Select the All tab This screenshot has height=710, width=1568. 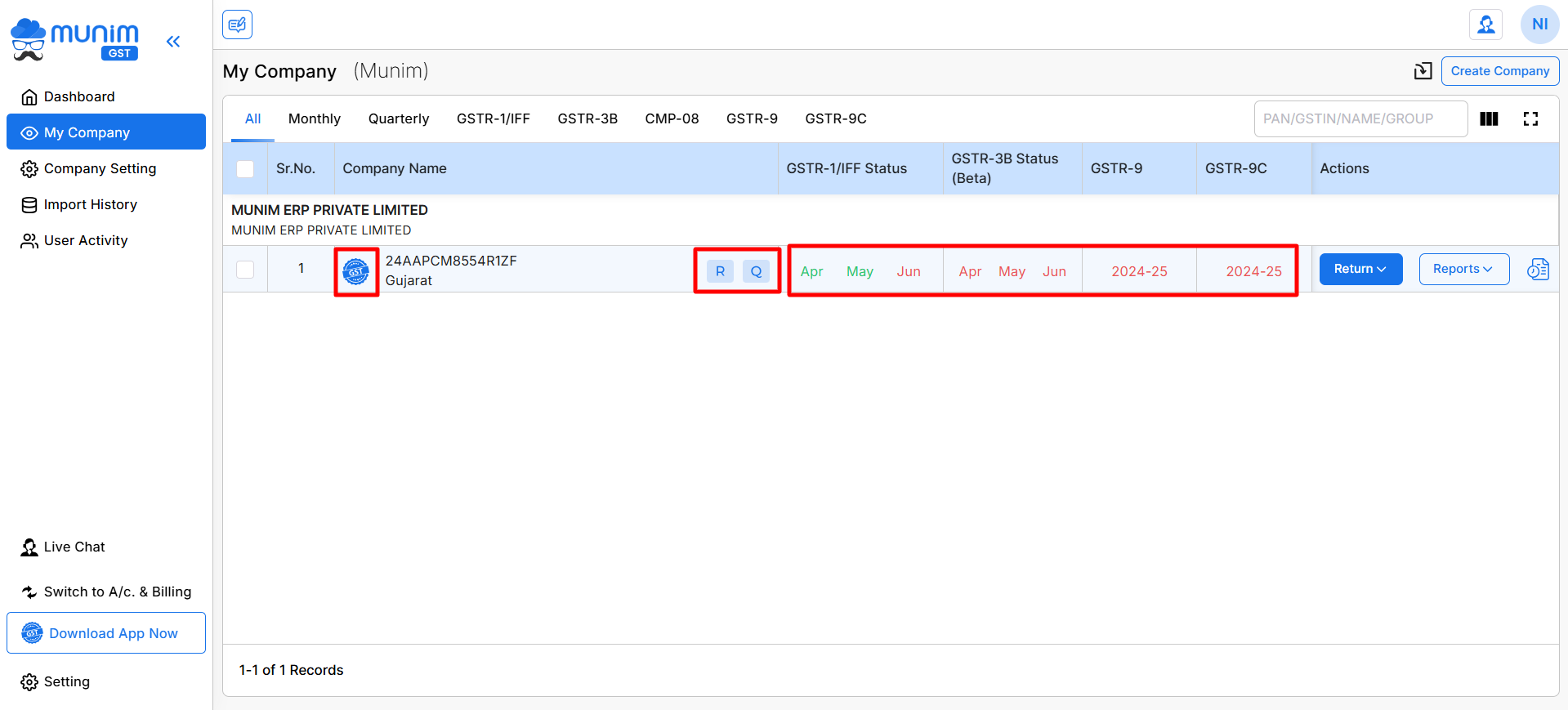click(252, 119)
